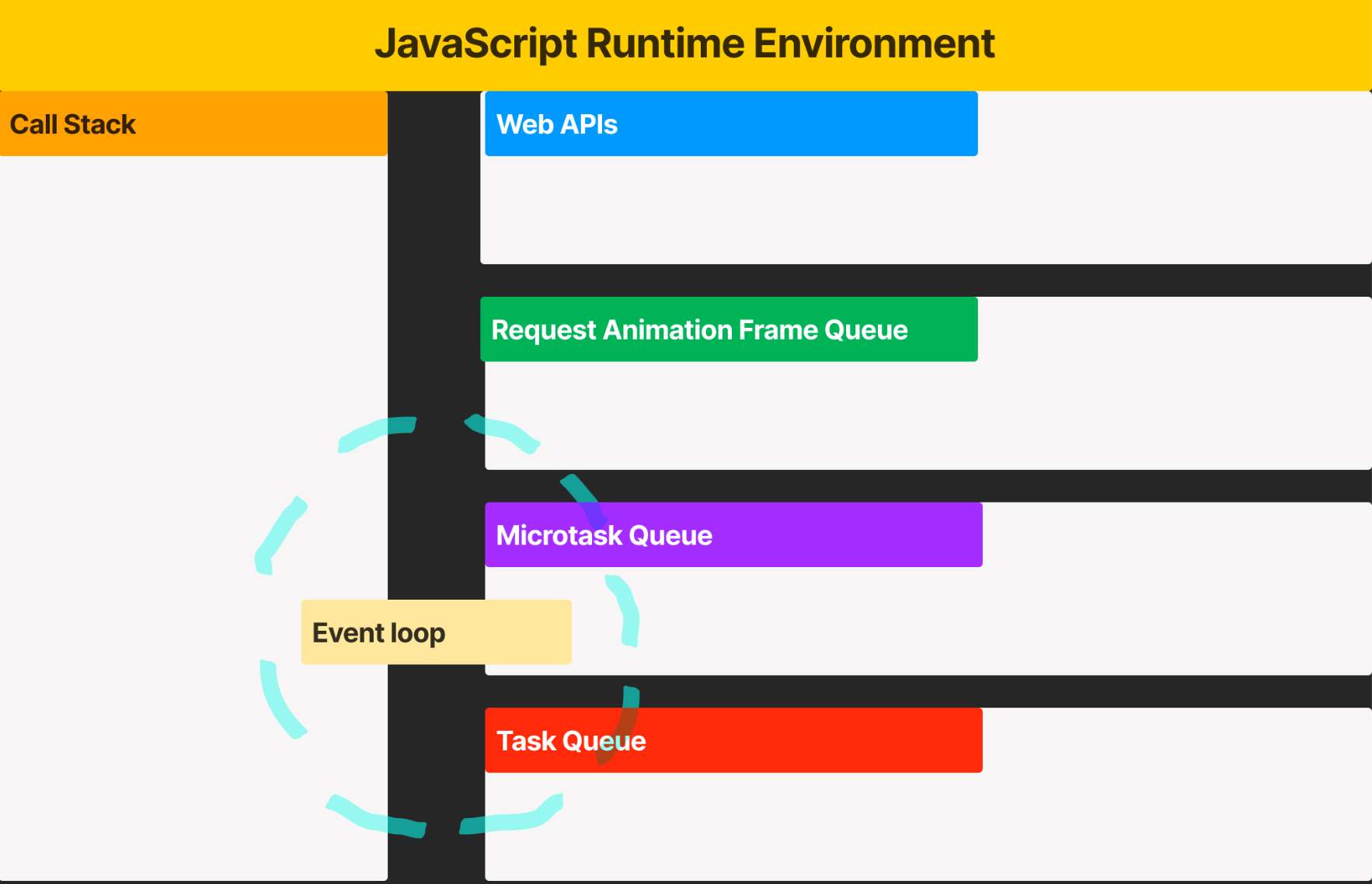Select the Call Stack header

pyautogui.click(x=74, y=124)
